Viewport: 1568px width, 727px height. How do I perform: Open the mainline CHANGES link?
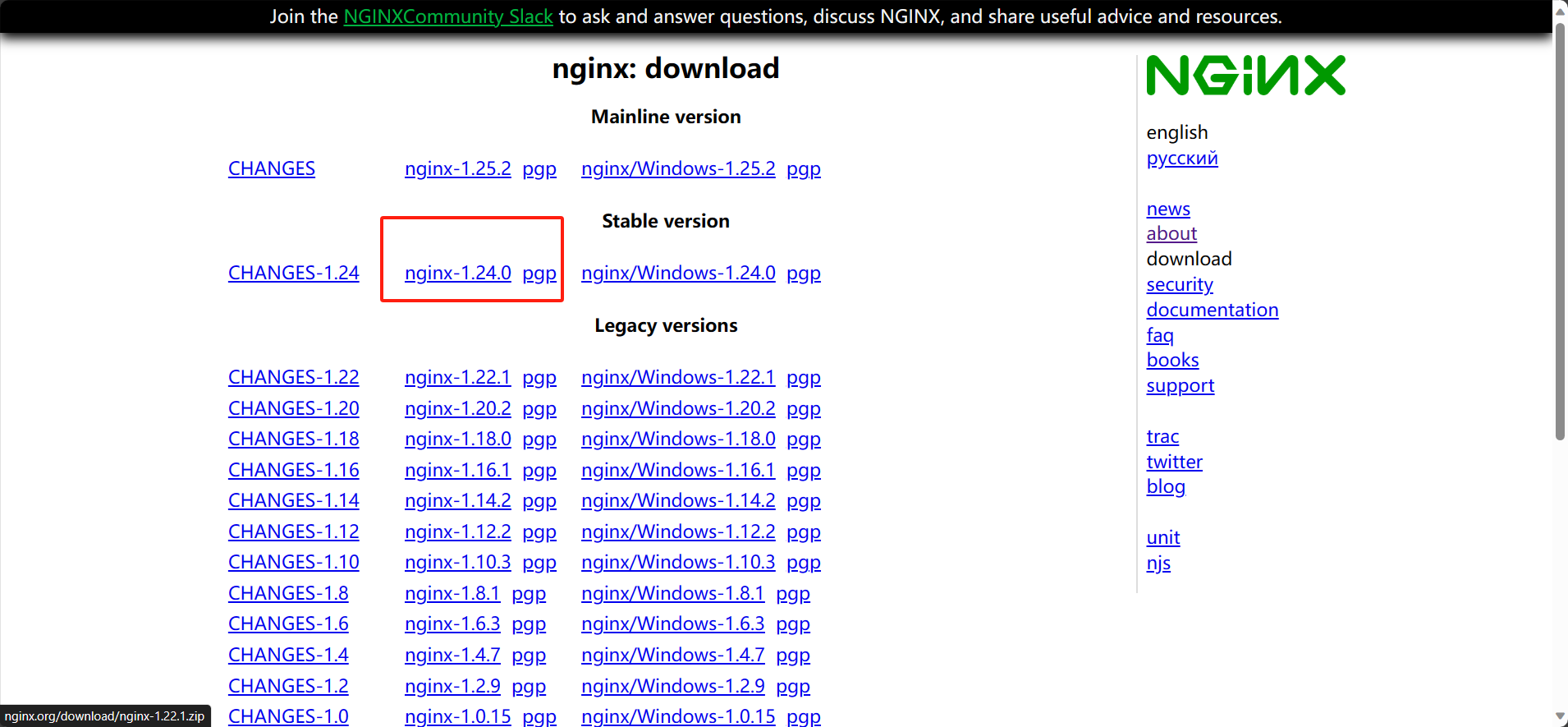click(x=271, y=168)
